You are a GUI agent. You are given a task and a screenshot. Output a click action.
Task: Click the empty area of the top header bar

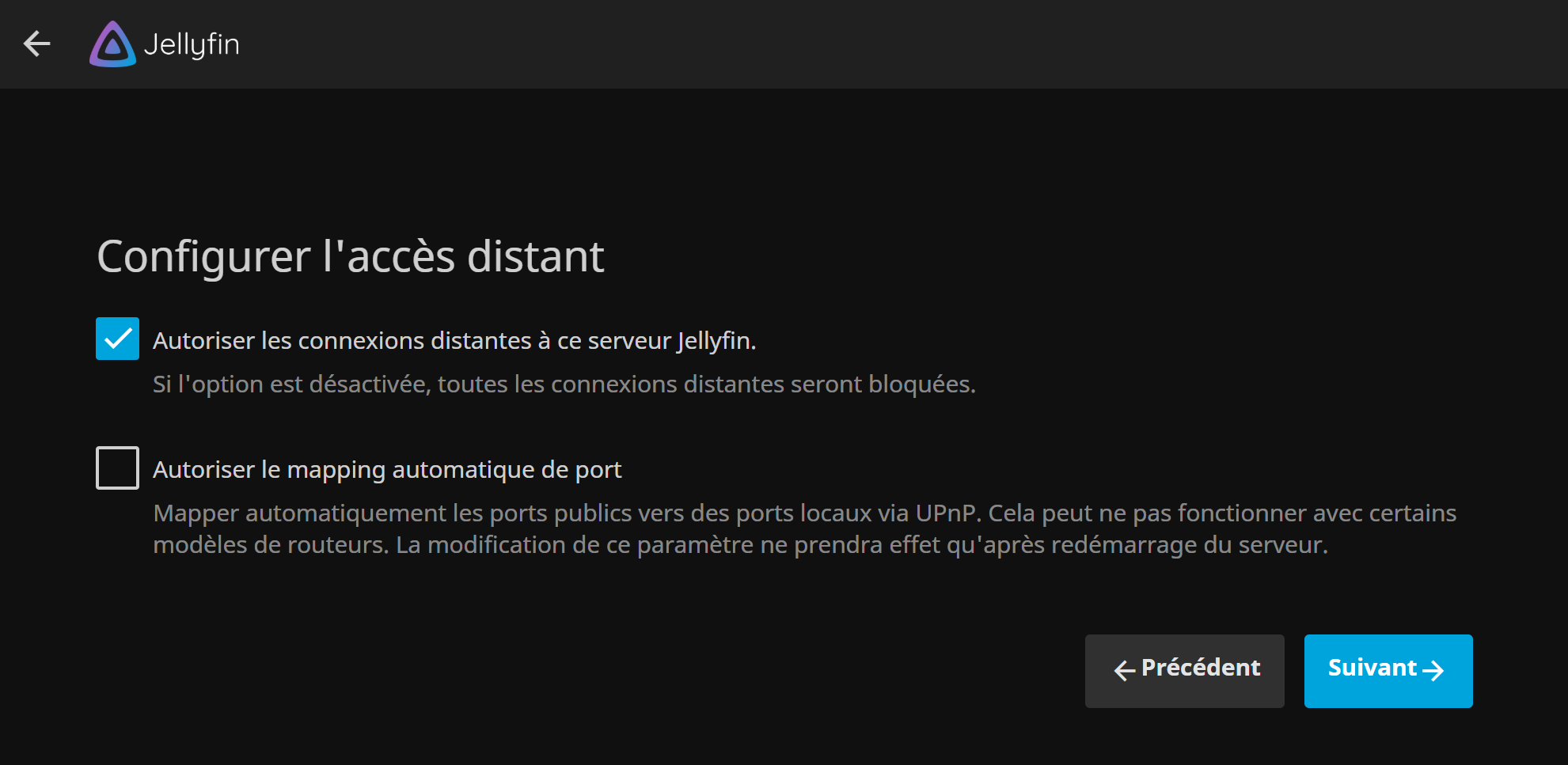click(871, 44)
